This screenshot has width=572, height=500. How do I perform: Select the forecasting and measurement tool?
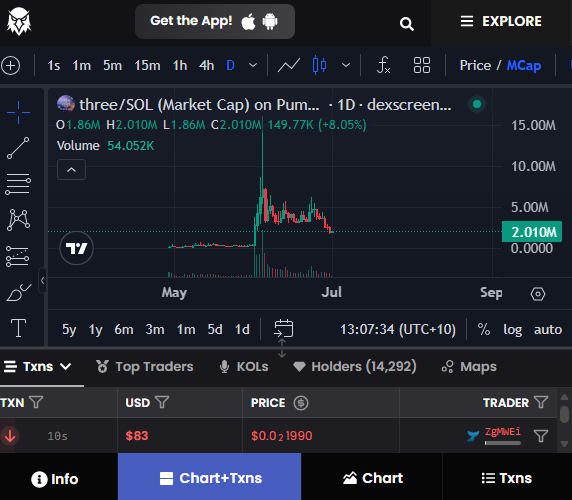pos(18,256)
